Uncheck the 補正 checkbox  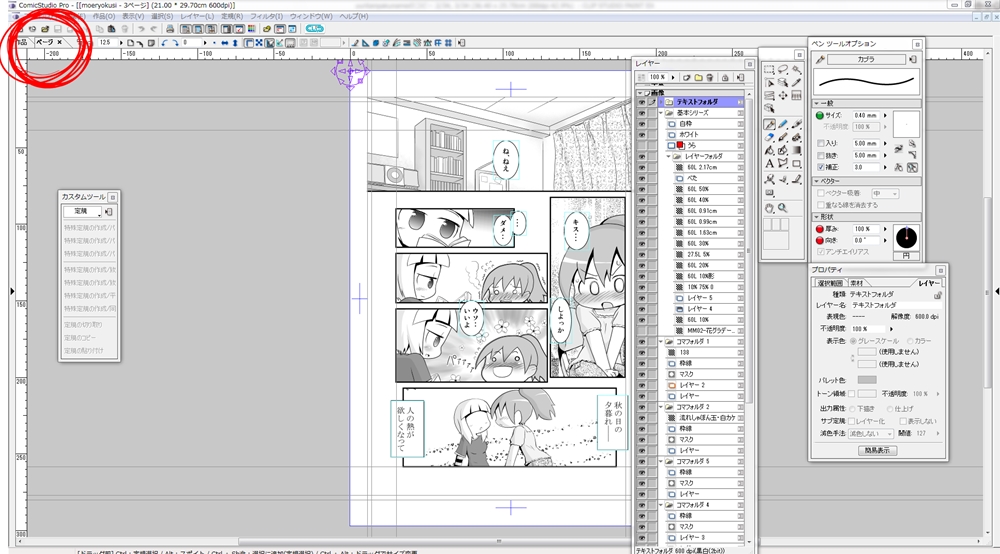pyautogui.click(x=821, y=167)
